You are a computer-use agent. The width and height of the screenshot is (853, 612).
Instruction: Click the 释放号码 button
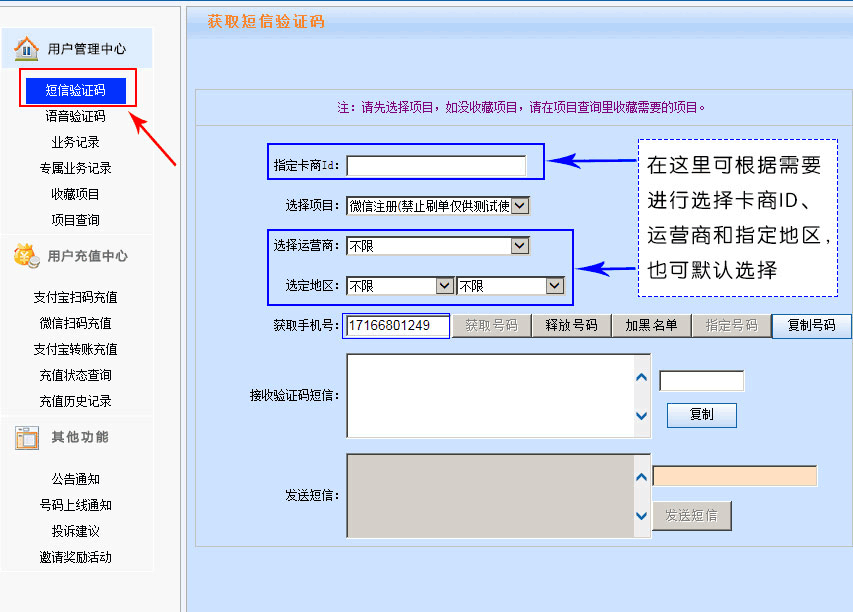click(x=571, y=326)
